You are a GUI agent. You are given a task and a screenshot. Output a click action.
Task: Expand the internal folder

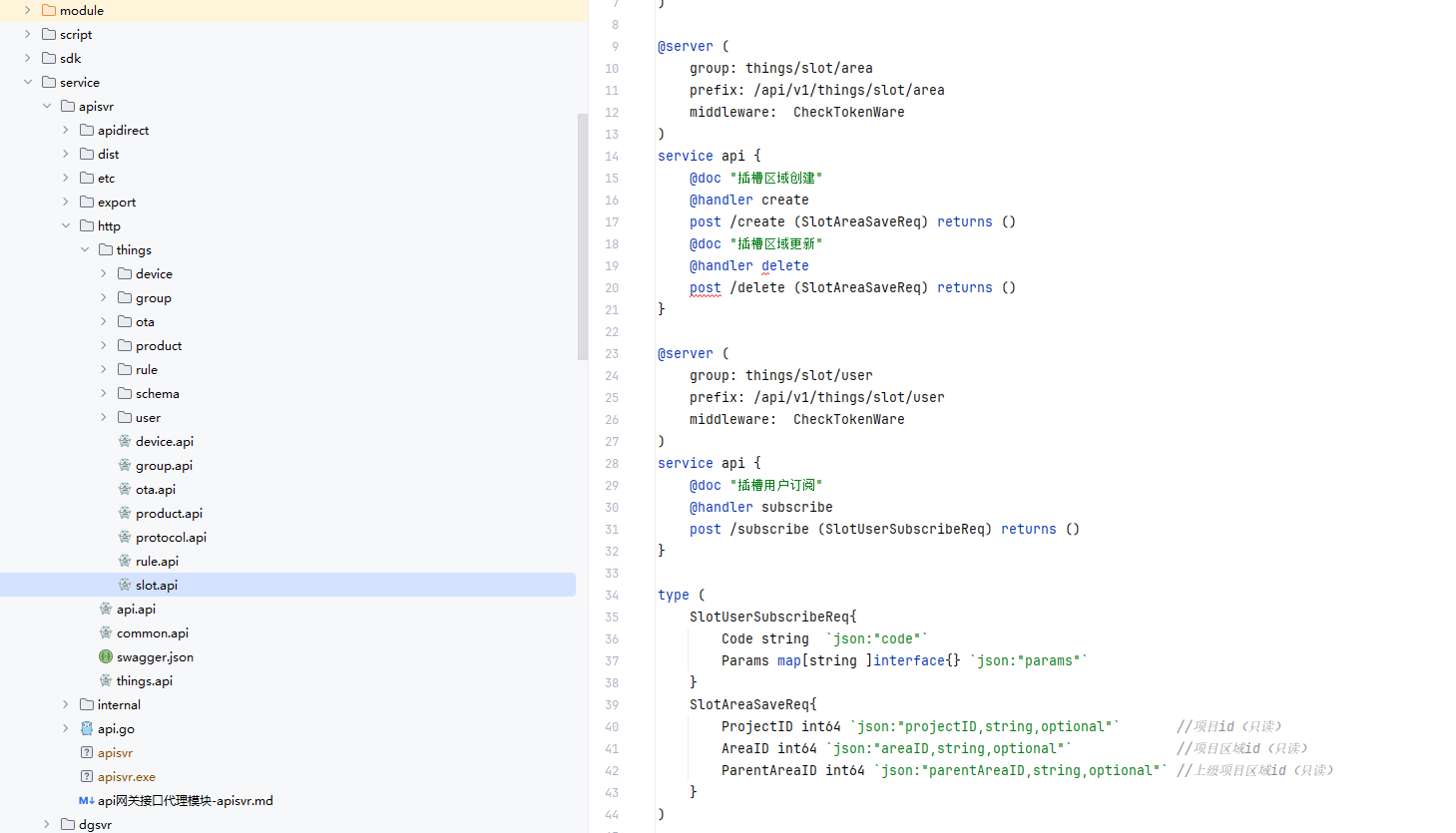[x=66, y=705]
